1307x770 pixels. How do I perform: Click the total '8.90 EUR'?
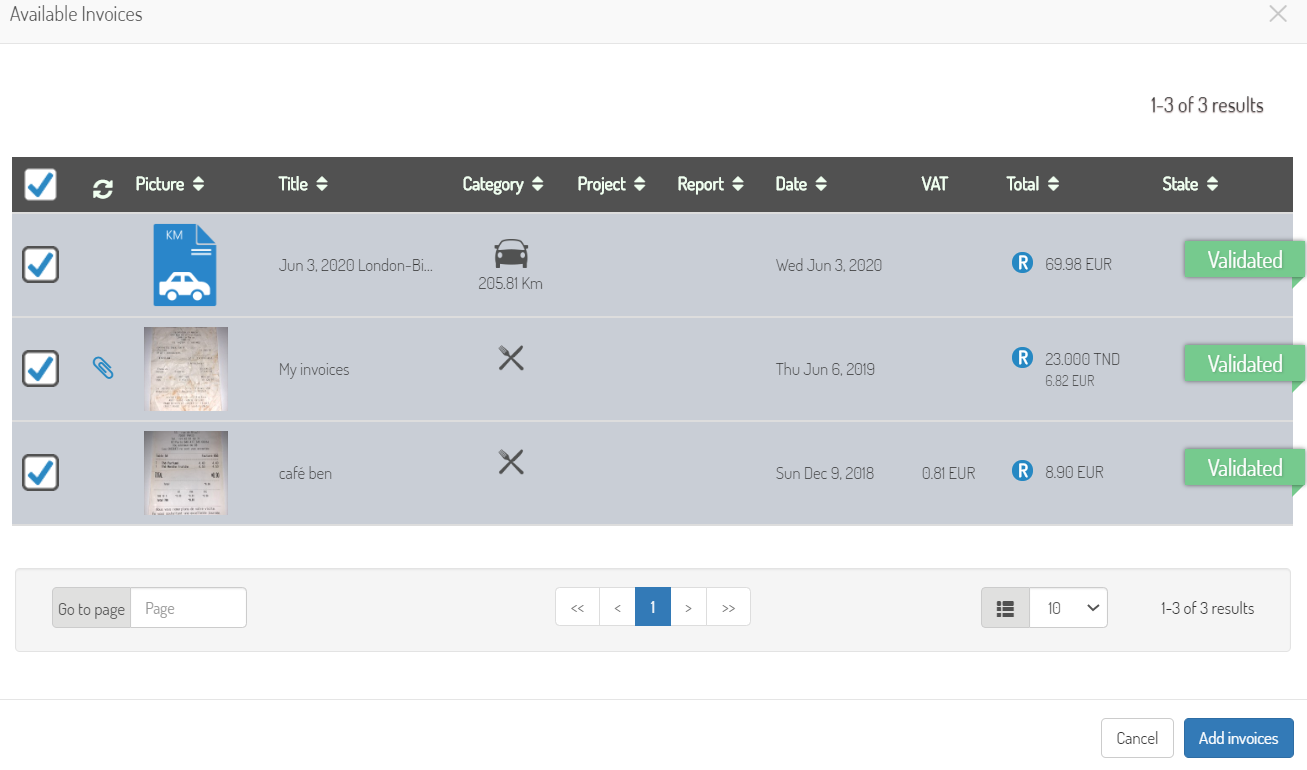click(x=1075, y=472)
